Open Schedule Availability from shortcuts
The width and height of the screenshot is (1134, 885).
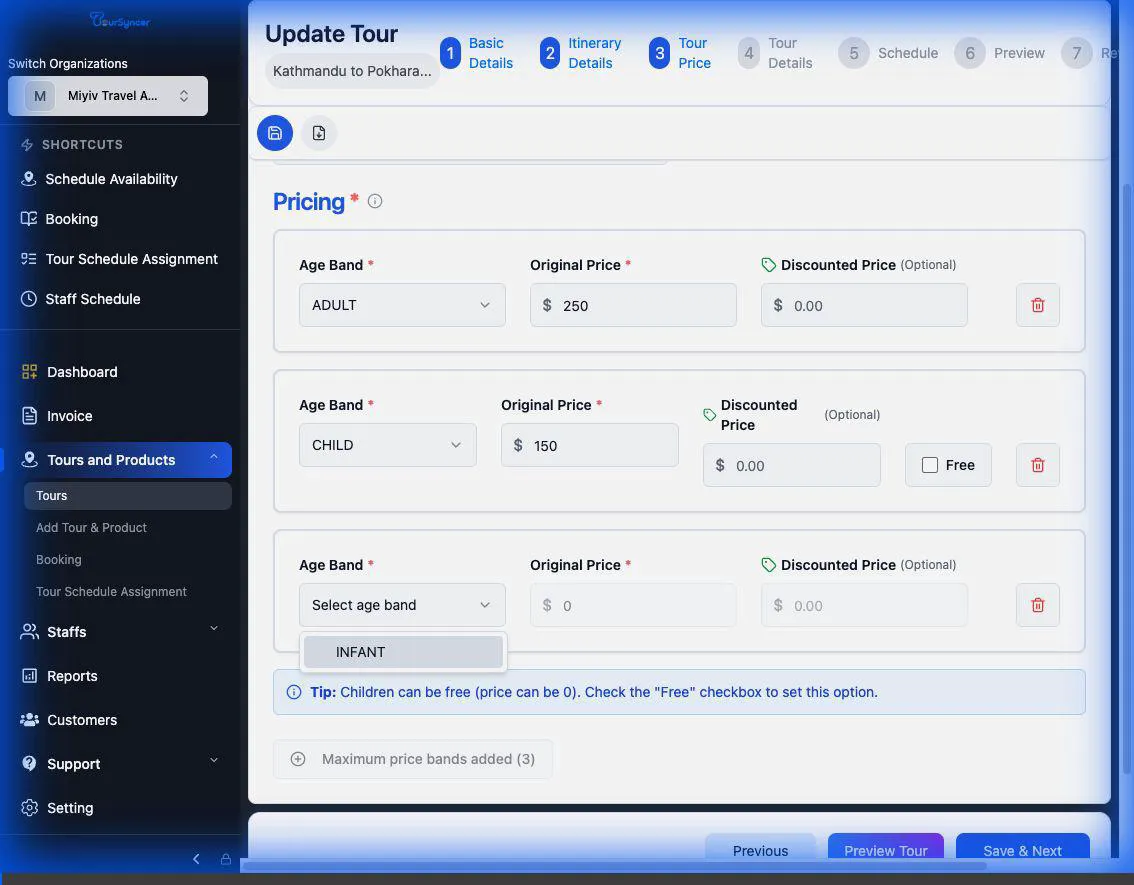pos(111,178)
